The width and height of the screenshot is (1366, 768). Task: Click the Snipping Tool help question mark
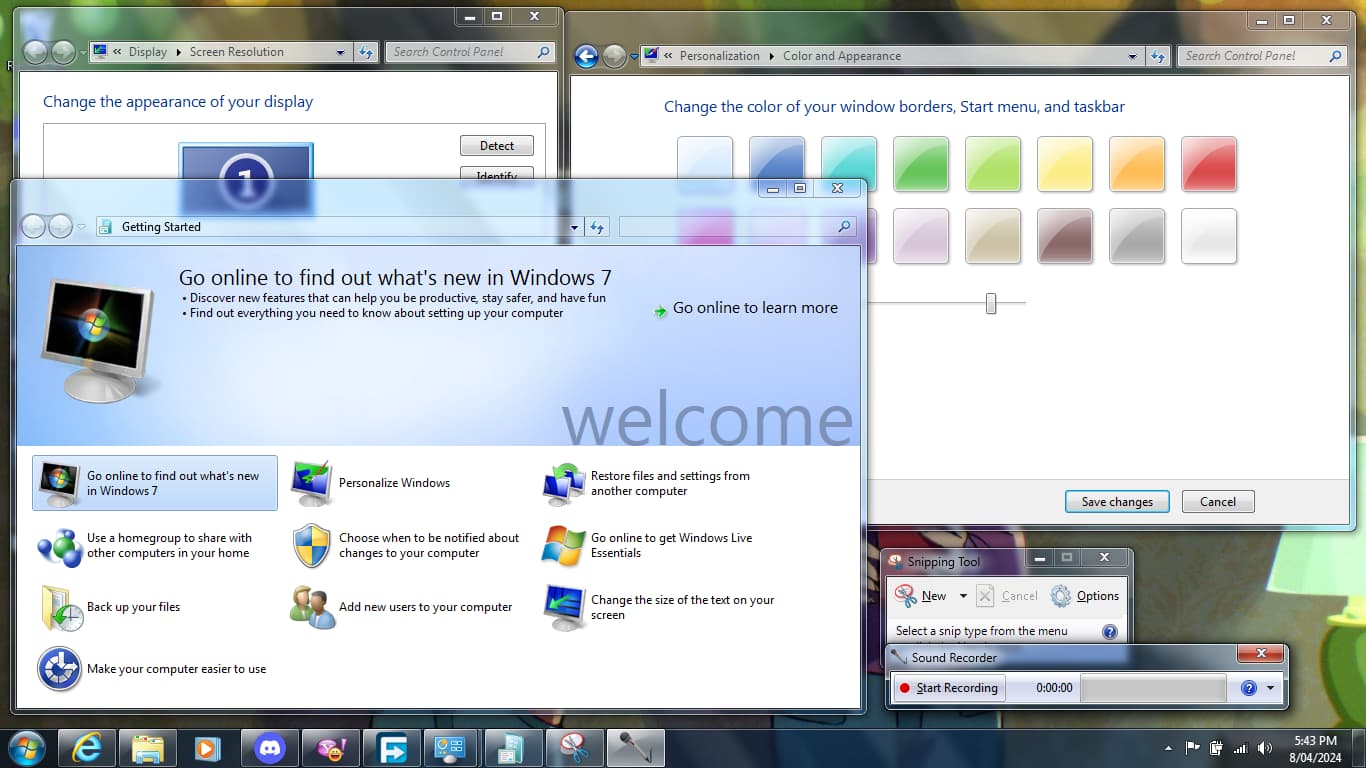click(1109, 632)
